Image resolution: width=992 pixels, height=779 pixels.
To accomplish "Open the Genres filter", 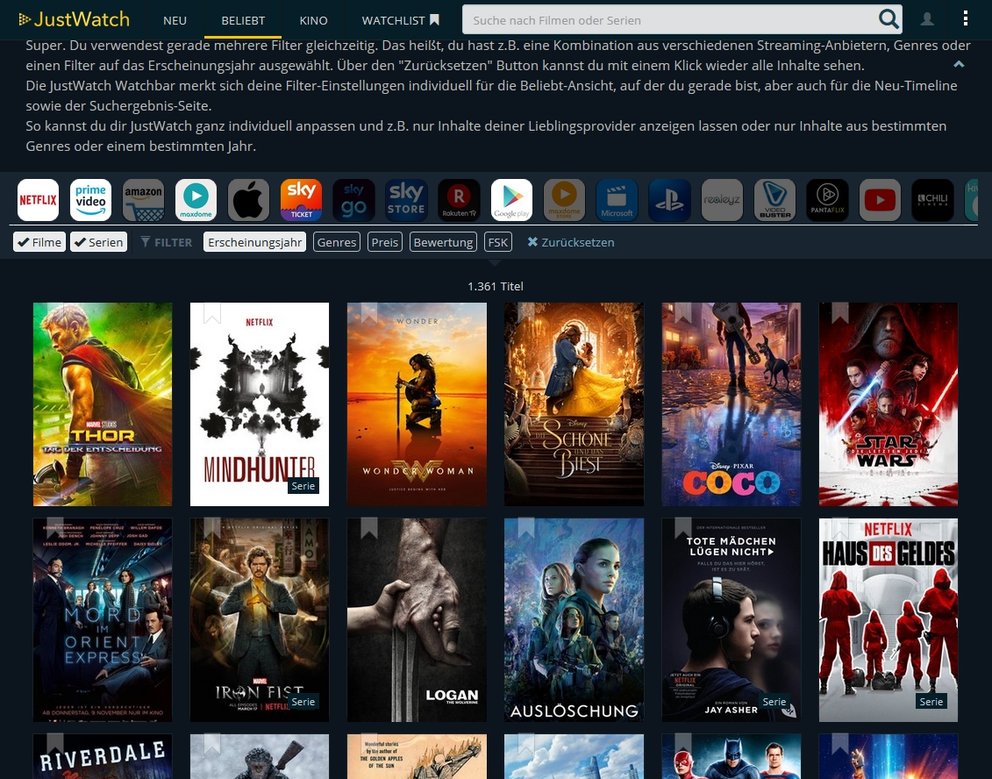I will point(337,242).
